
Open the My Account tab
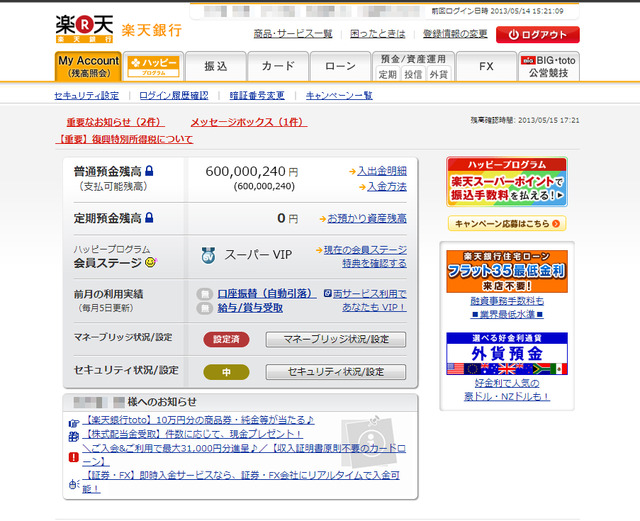pos(88,66)
